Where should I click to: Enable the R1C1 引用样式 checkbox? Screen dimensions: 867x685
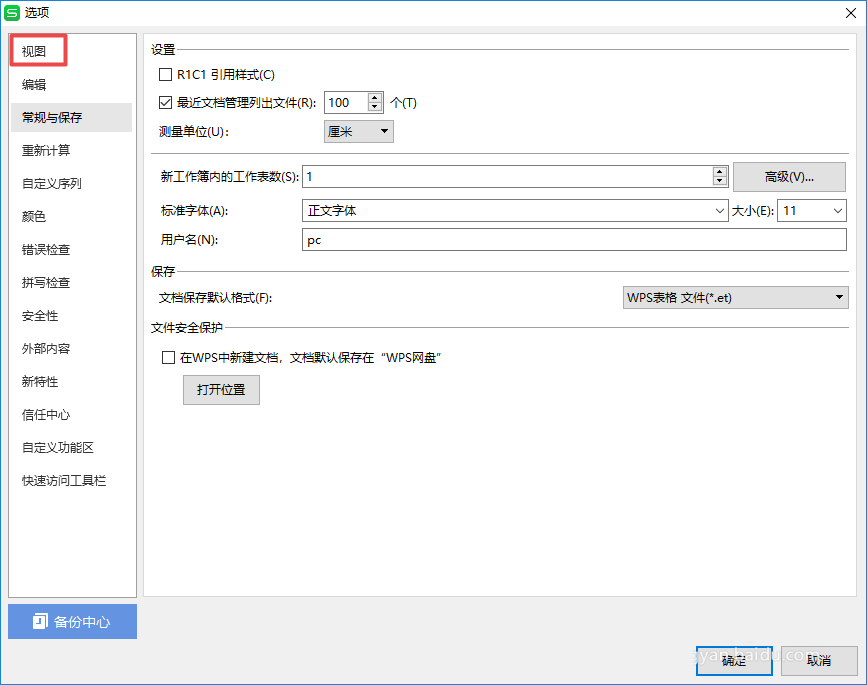pos(168,74)
